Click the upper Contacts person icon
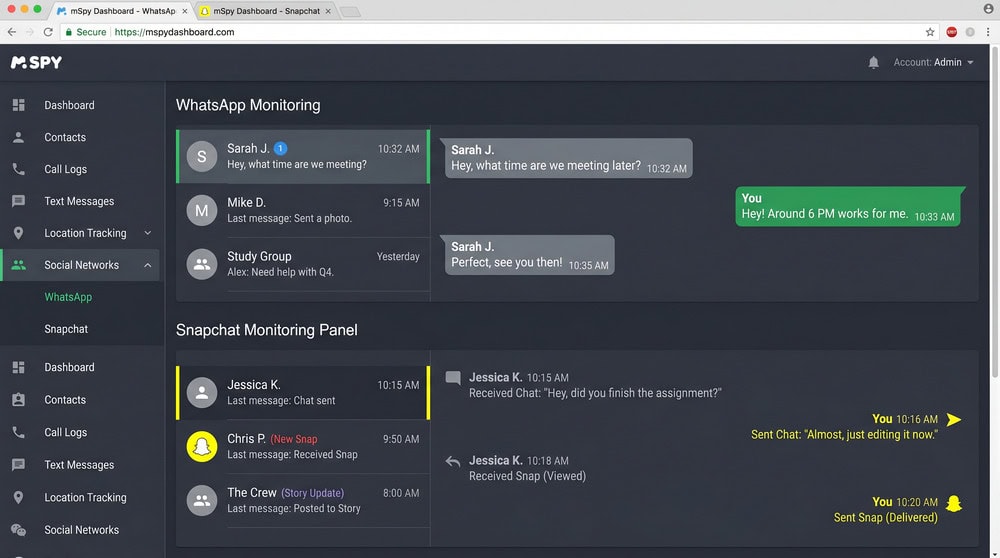 coord(18,137)
